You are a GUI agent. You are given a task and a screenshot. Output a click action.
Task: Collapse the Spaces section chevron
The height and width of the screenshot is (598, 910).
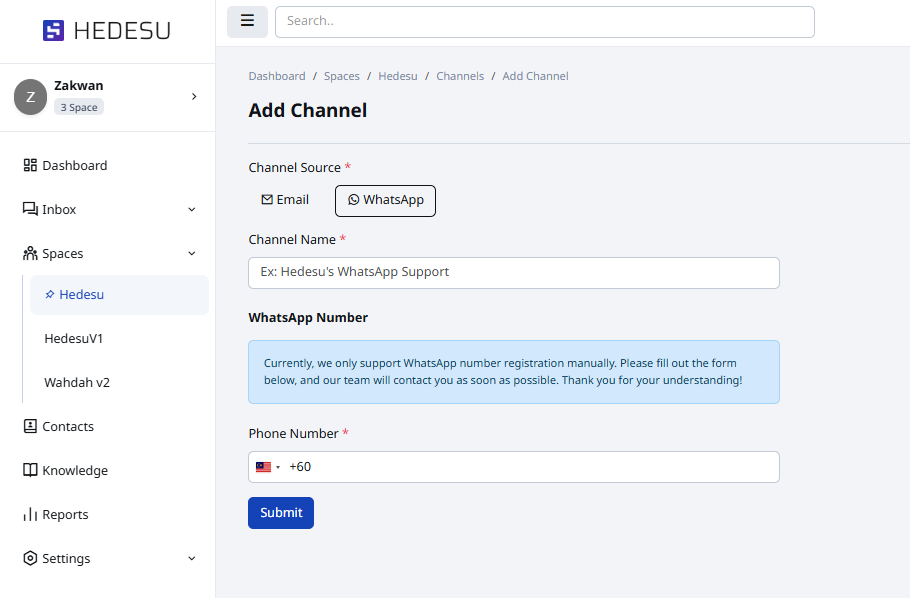[x=192, y=254]
